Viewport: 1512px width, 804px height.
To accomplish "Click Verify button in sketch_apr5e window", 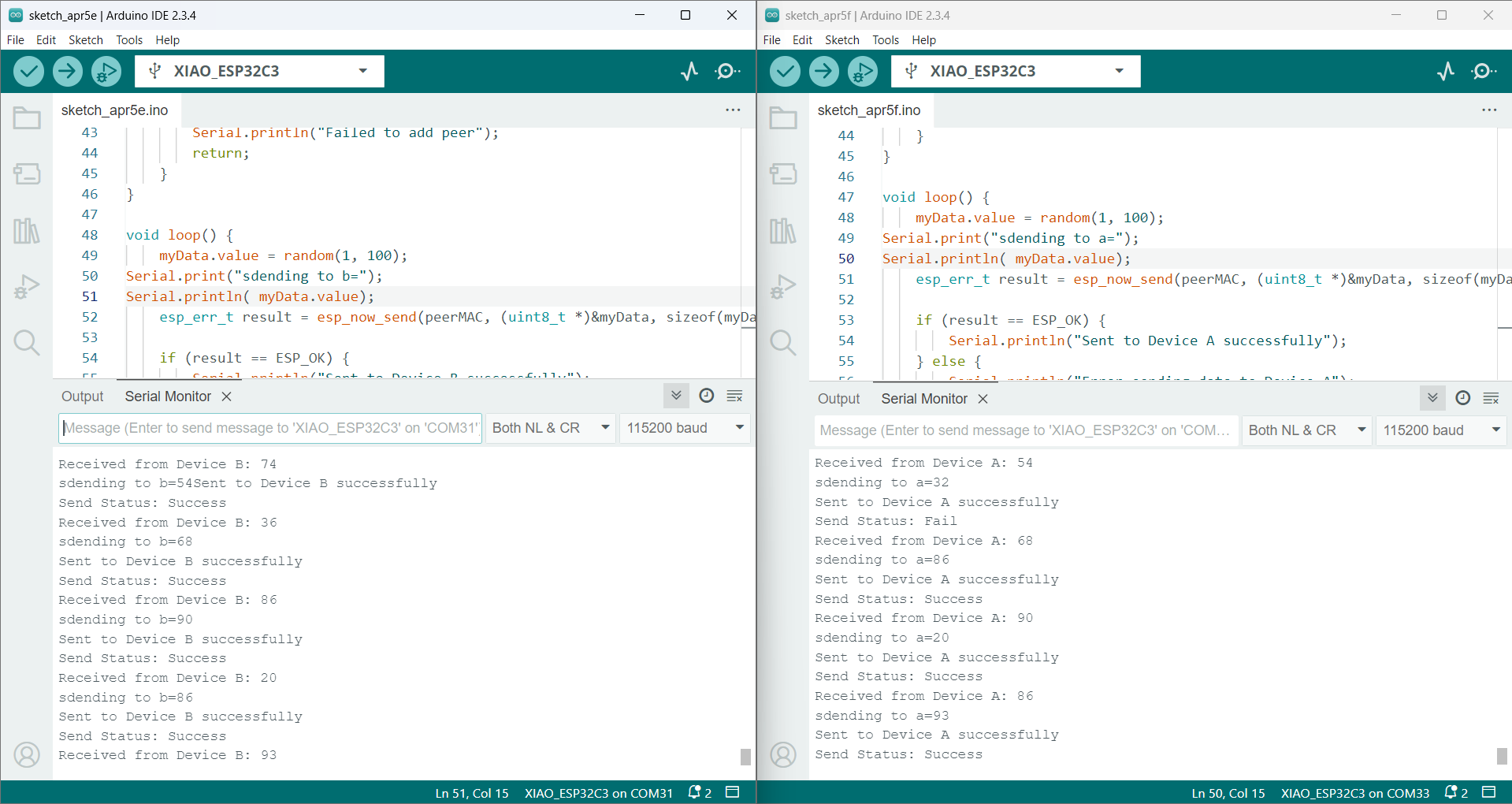I will [x=28, y=72].
